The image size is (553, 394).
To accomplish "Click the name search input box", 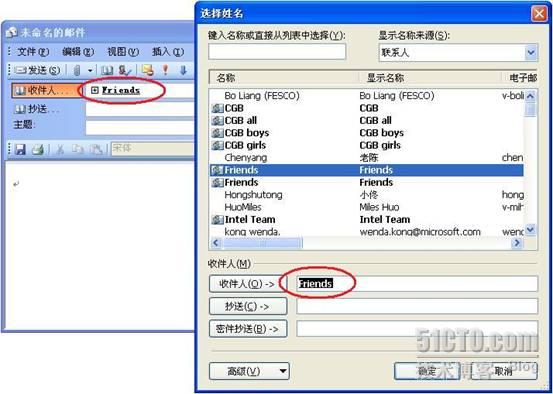I will [x=277, y=52].
